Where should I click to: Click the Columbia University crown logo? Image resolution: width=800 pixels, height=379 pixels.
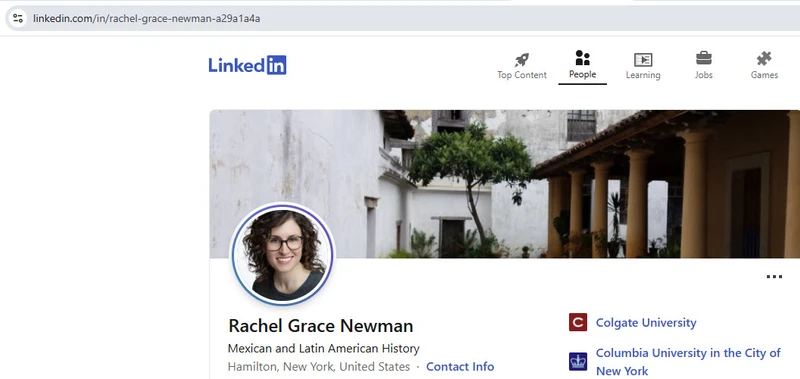coord(578,362)
